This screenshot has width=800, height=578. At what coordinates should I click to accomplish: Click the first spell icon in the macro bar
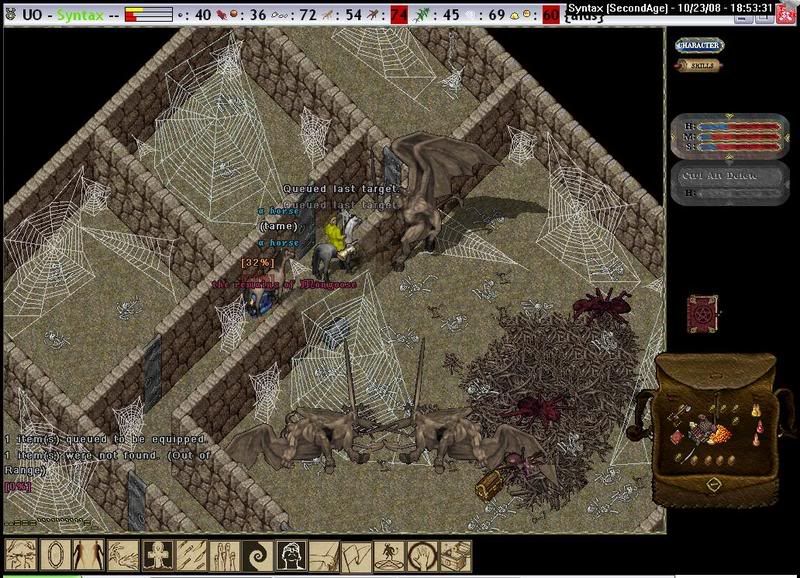pyautogui.click(x=21, y=556)
